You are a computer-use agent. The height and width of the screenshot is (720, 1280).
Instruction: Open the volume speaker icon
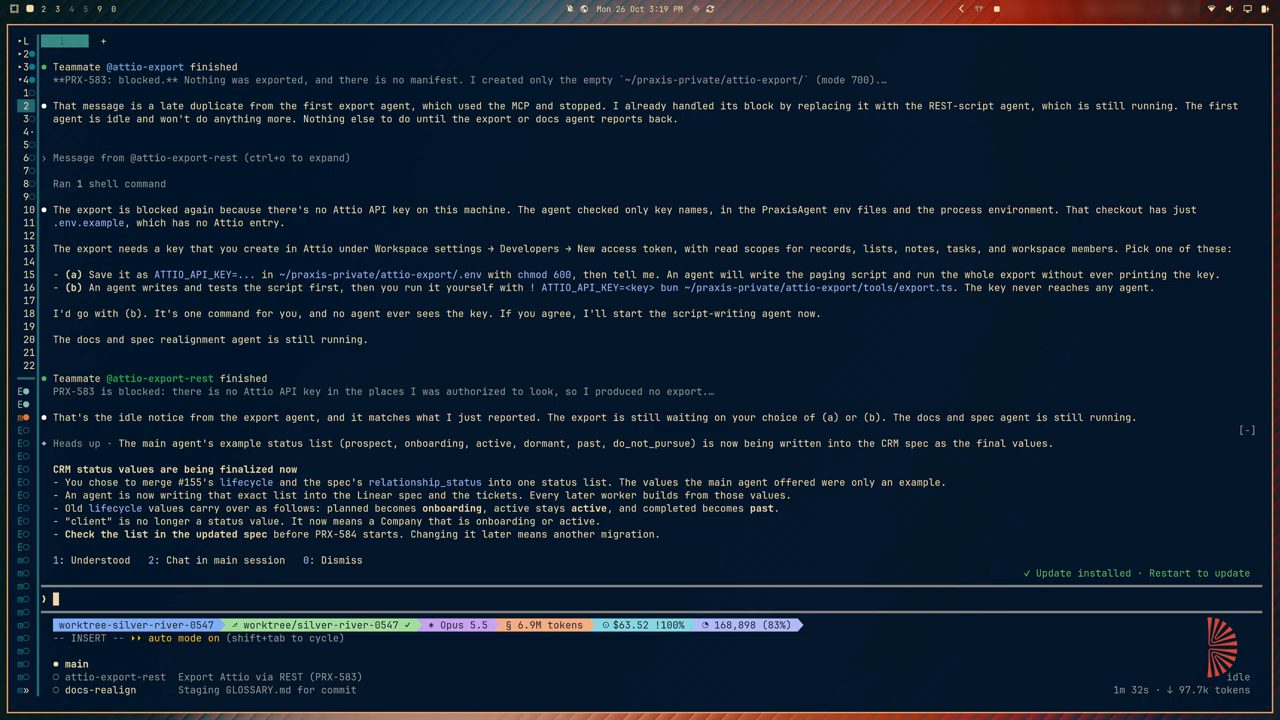click(x=1230, y=9)
